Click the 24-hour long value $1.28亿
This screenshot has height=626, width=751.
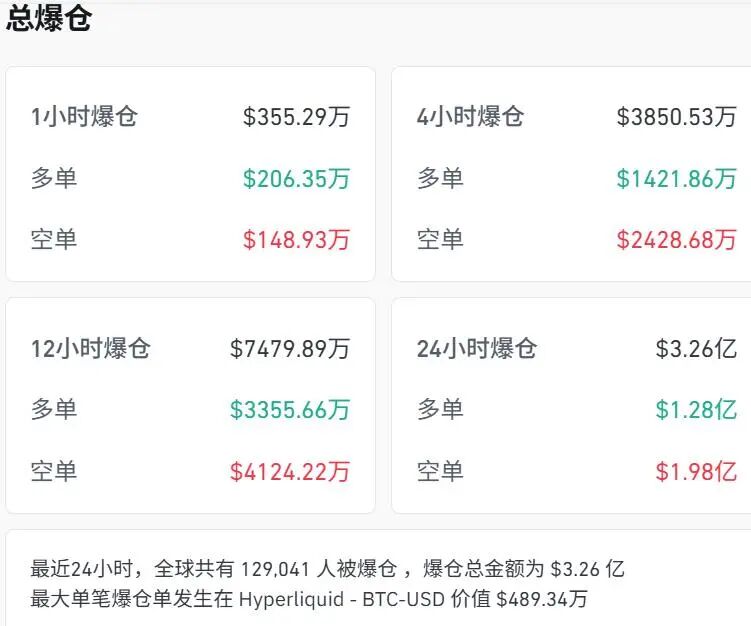point(696,409)
